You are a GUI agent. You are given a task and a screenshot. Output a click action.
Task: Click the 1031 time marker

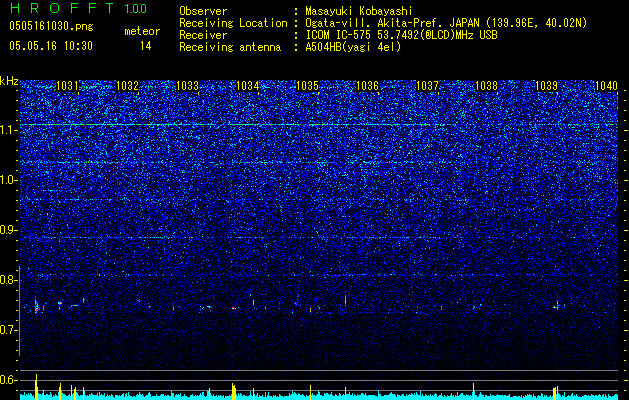coord(67,86)
